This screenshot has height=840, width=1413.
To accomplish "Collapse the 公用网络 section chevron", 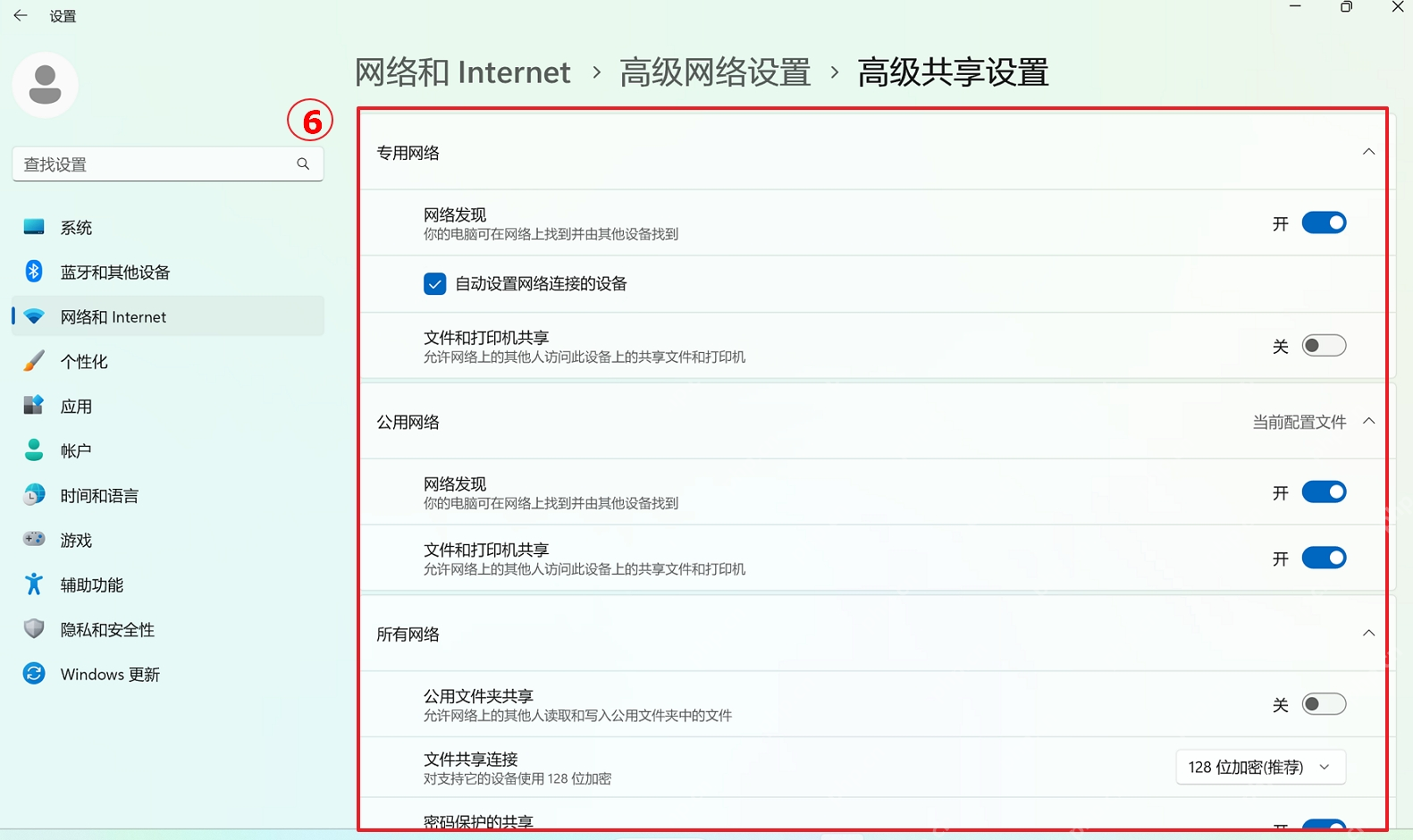I will pos(1368,421).
